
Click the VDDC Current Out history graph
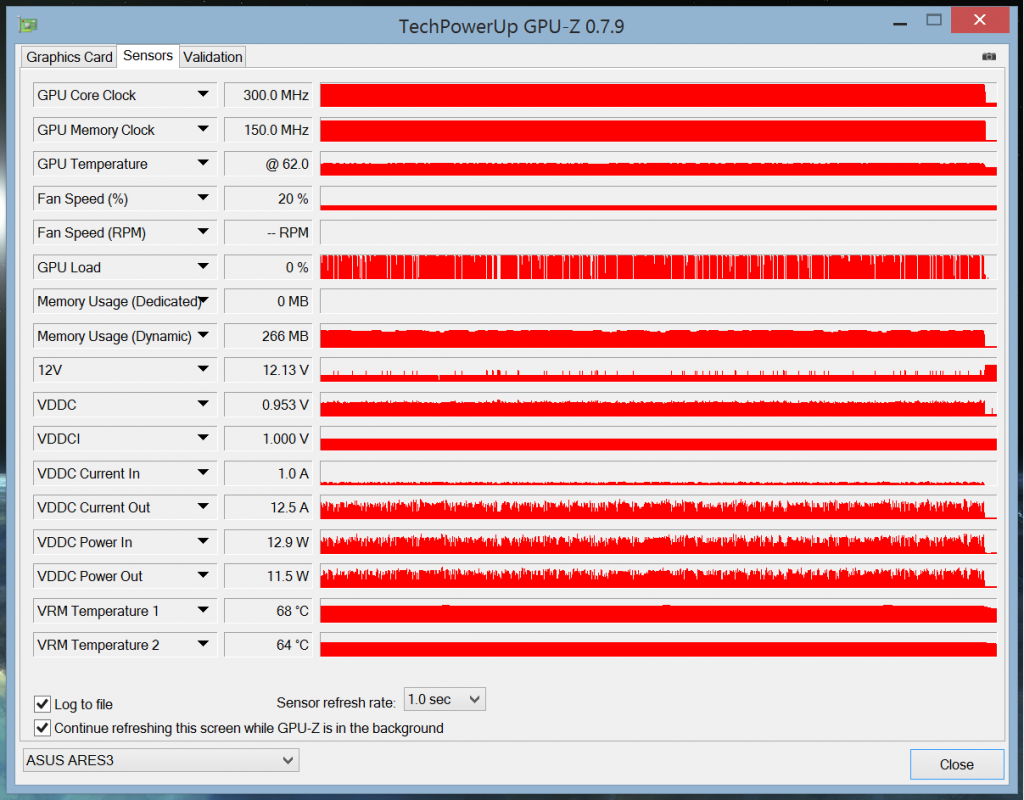(x=658, y=507)
